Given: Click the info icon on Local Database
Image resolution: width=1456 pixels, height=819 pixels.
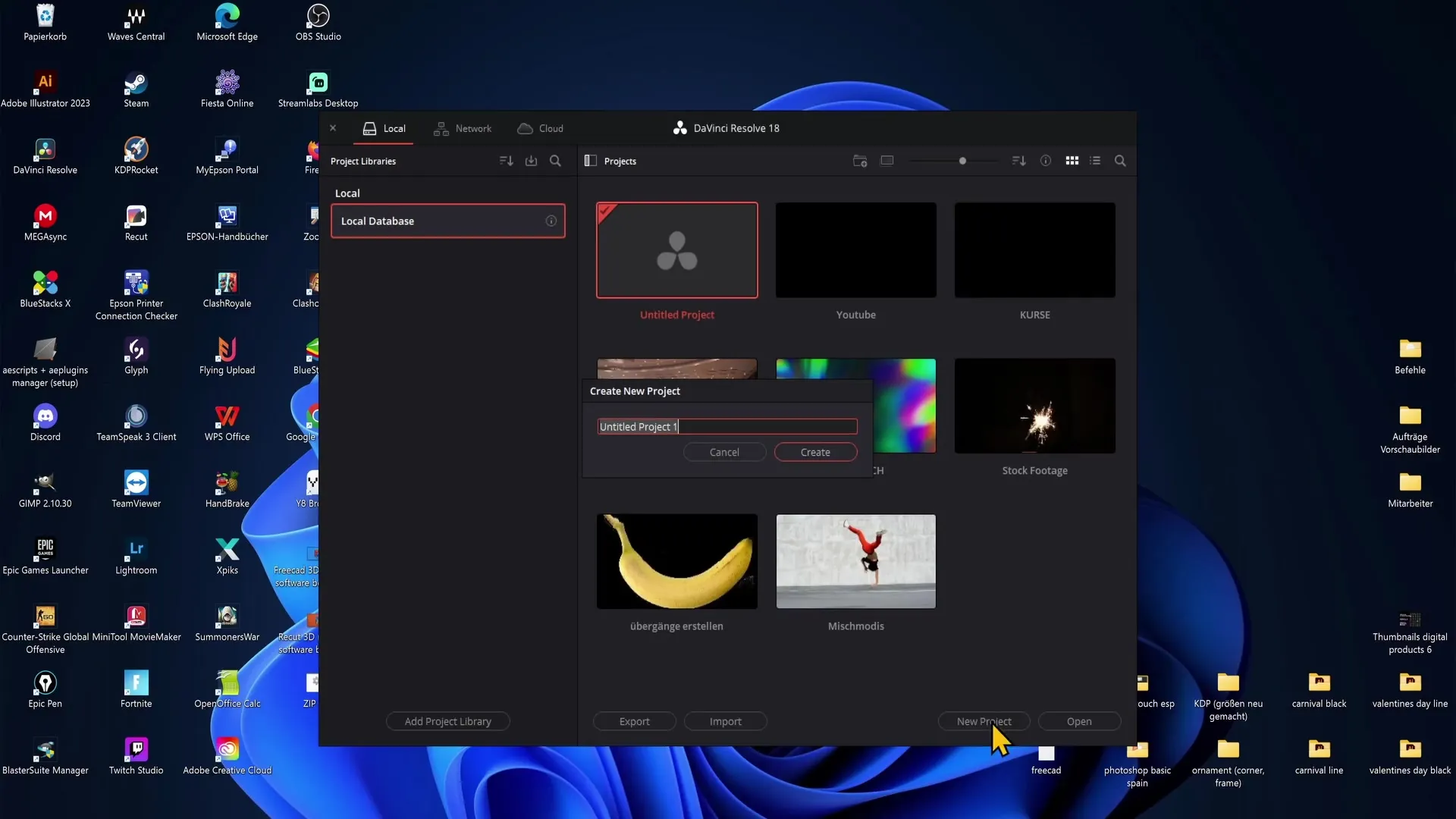Looking at the screenshot, I should (551, 221).
